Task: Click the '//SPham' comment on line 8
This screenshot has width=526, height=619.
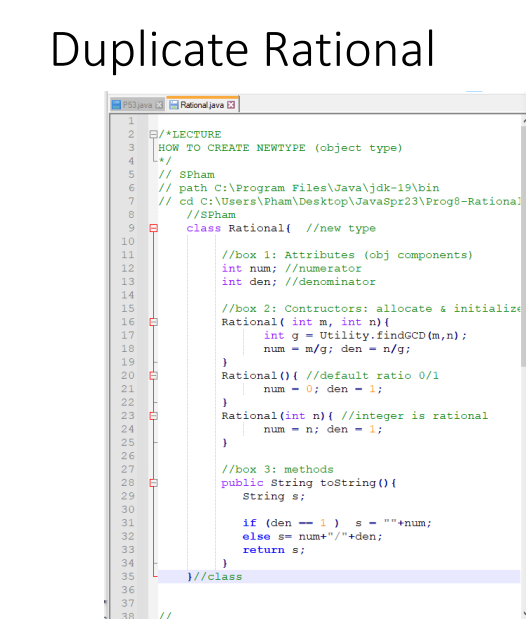Action: (x=211, y=215)
